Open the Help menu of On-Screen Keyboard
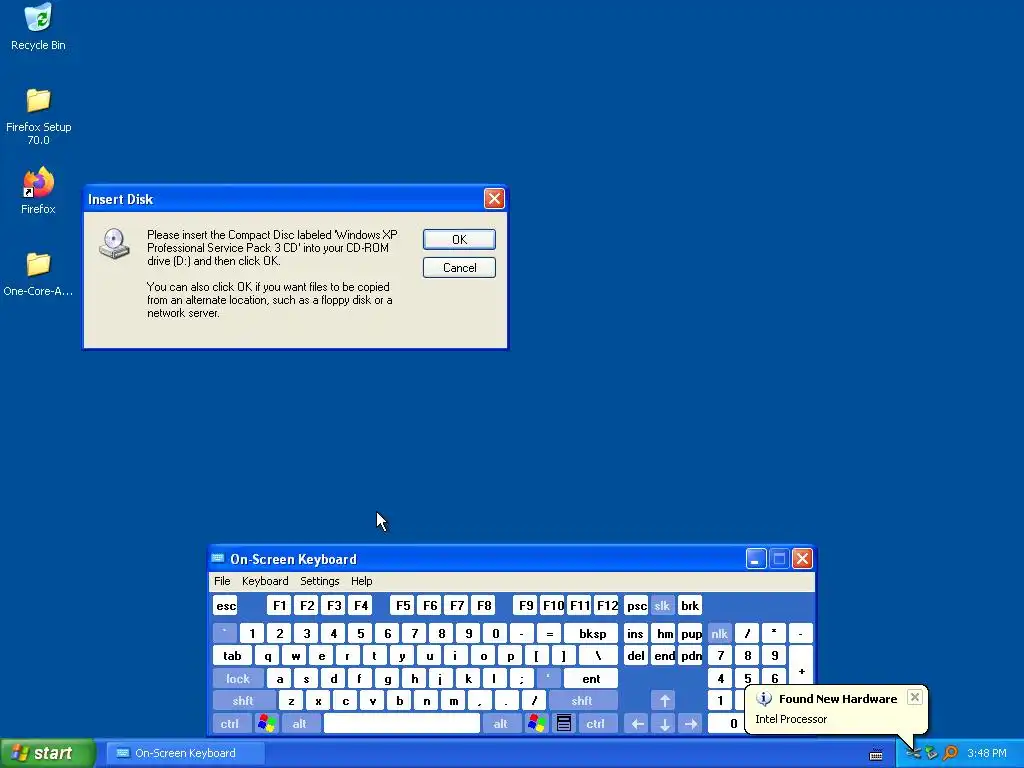Screen dimensions: 1024x768 (361, 581)
